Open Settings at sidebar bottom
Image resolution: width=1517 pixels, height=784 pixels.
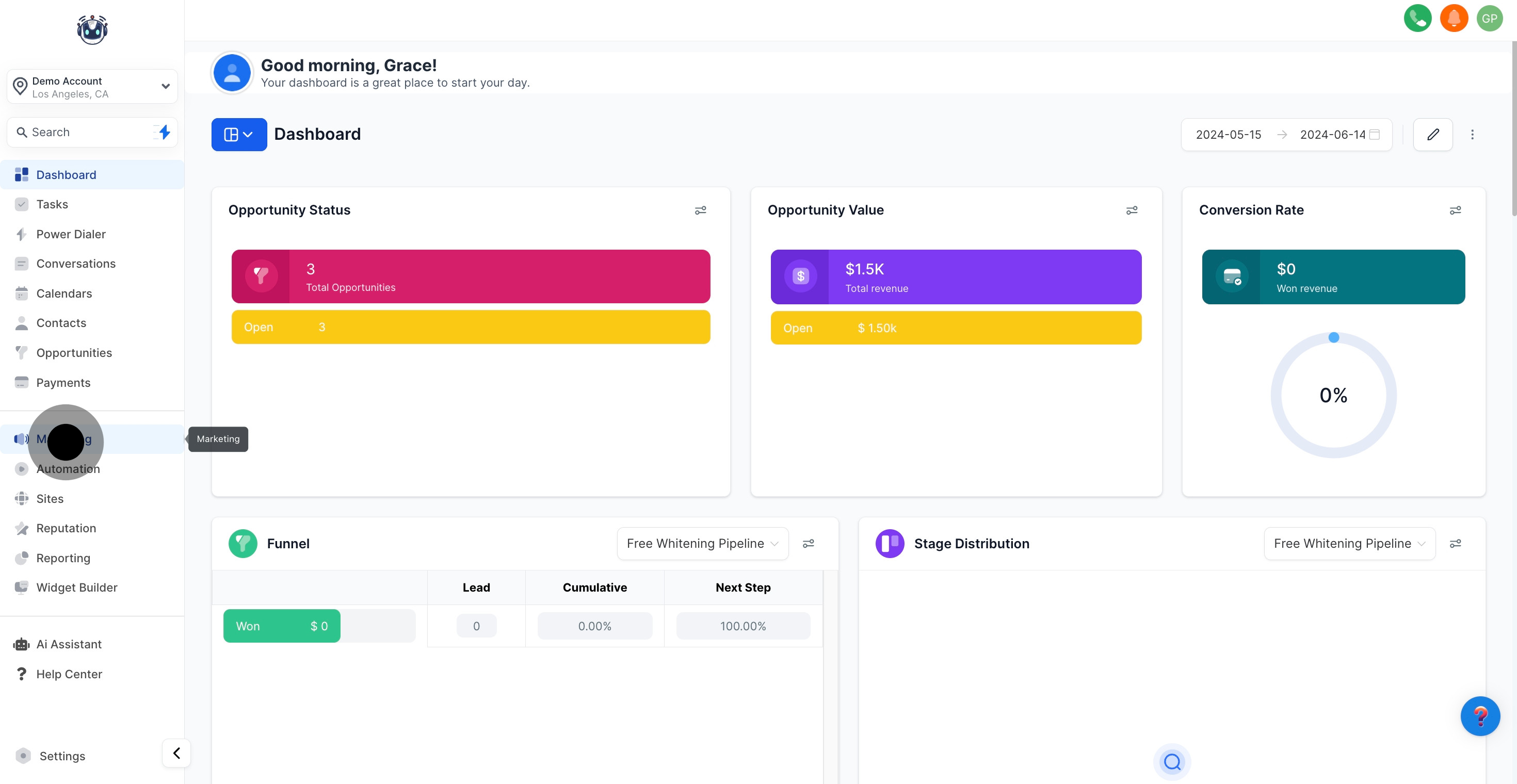62,756
